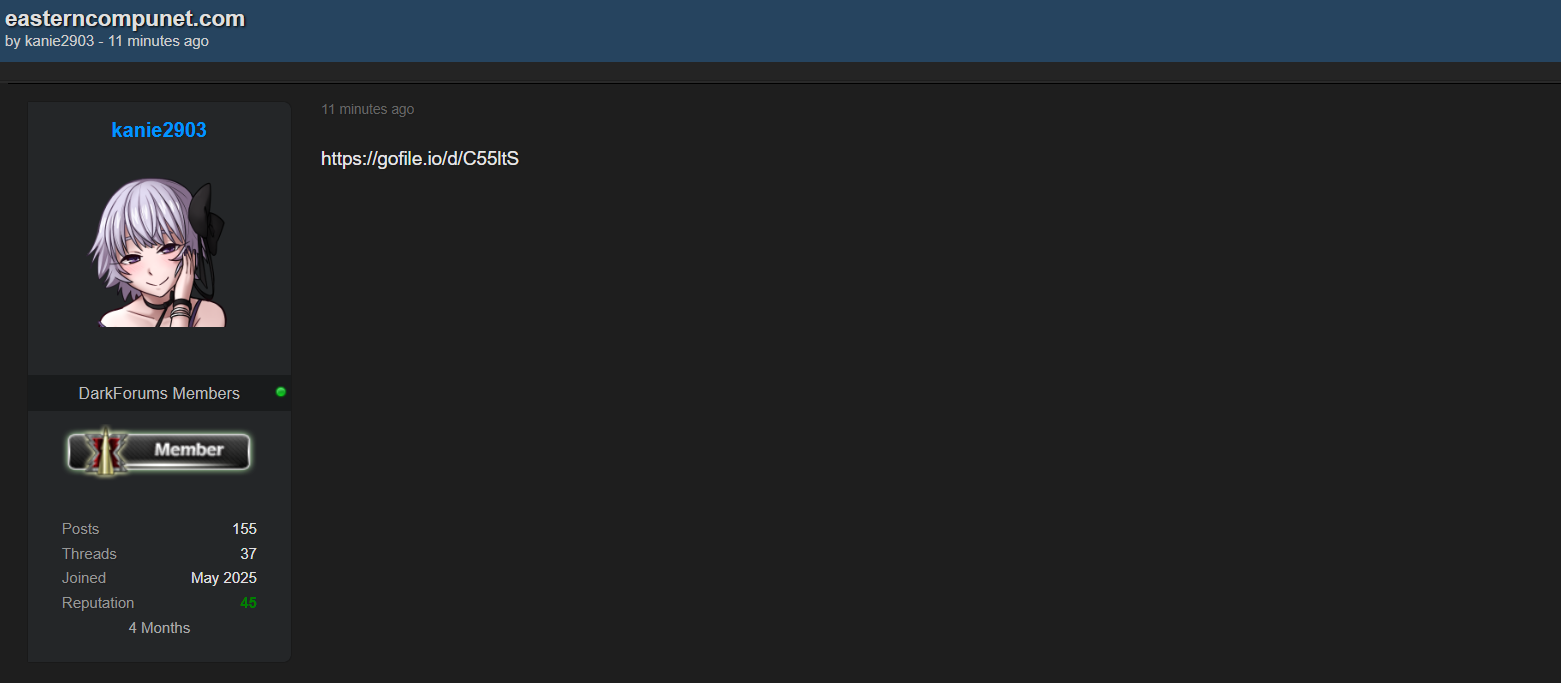The width and height of the screenshot is (1561, 683).
Task: Click the Posts label in user stats
Action: 81,529
